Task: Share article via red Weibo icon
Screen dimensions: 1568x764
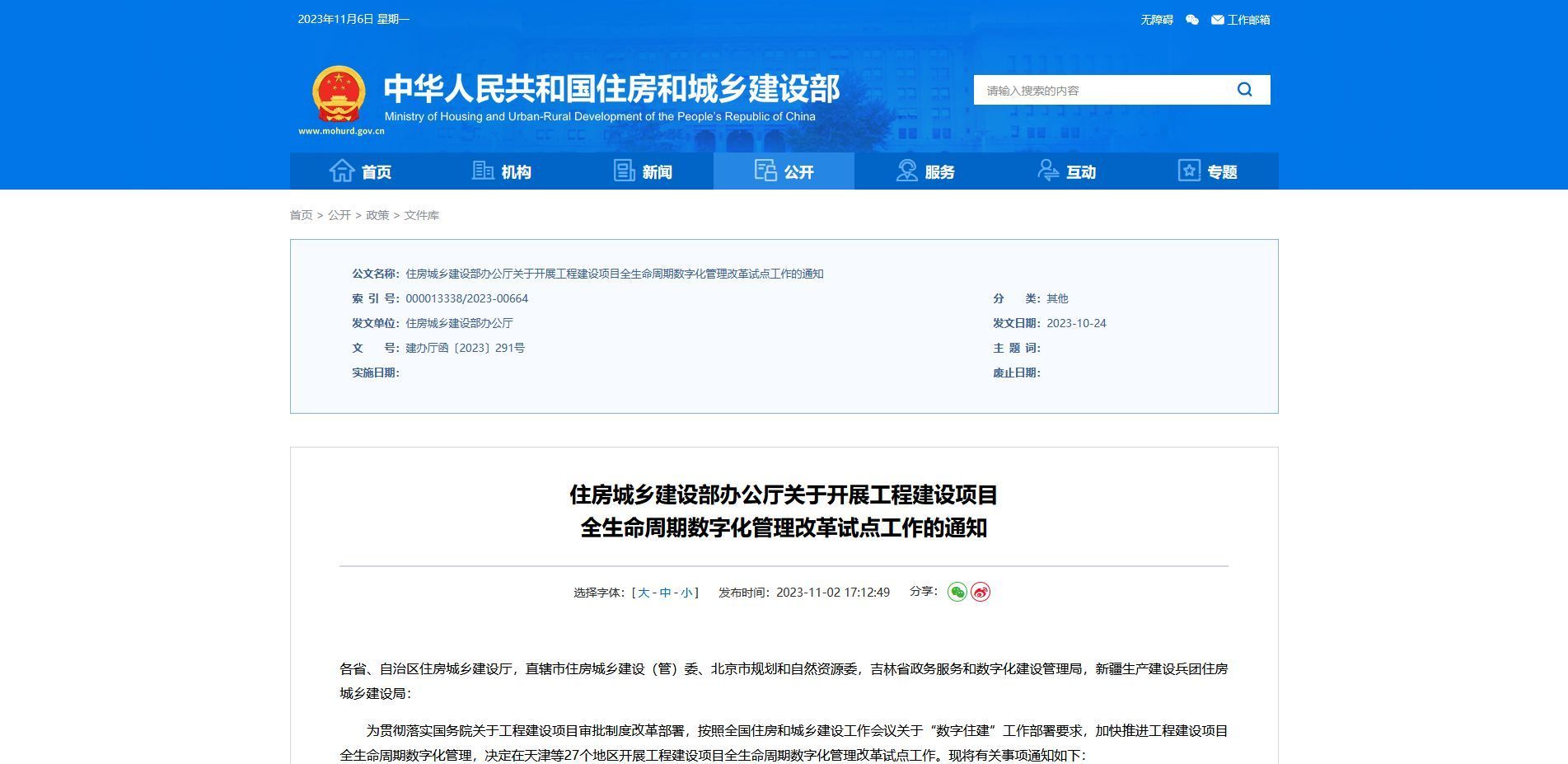Action: [981, 592]
